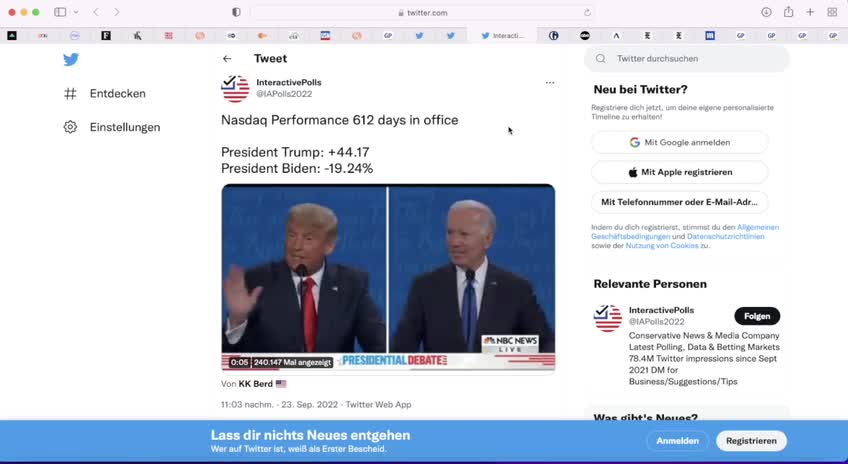Click the privacy shield icon in toolbar
848x464 pixels.
(236, 12)
